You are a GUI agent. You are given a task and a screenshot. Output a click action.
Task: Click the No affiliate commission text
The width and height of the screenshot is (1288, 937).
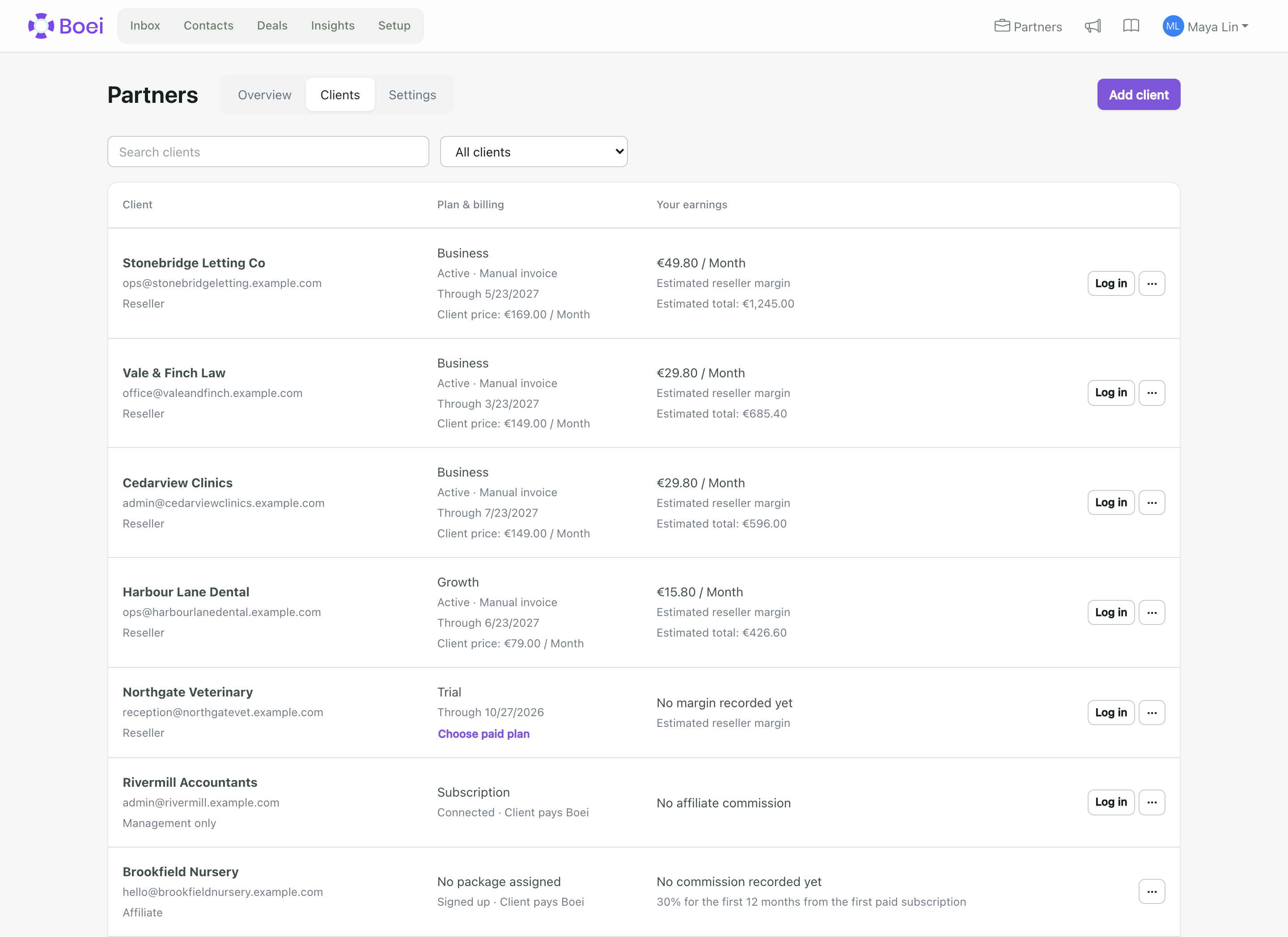point(724,803)
